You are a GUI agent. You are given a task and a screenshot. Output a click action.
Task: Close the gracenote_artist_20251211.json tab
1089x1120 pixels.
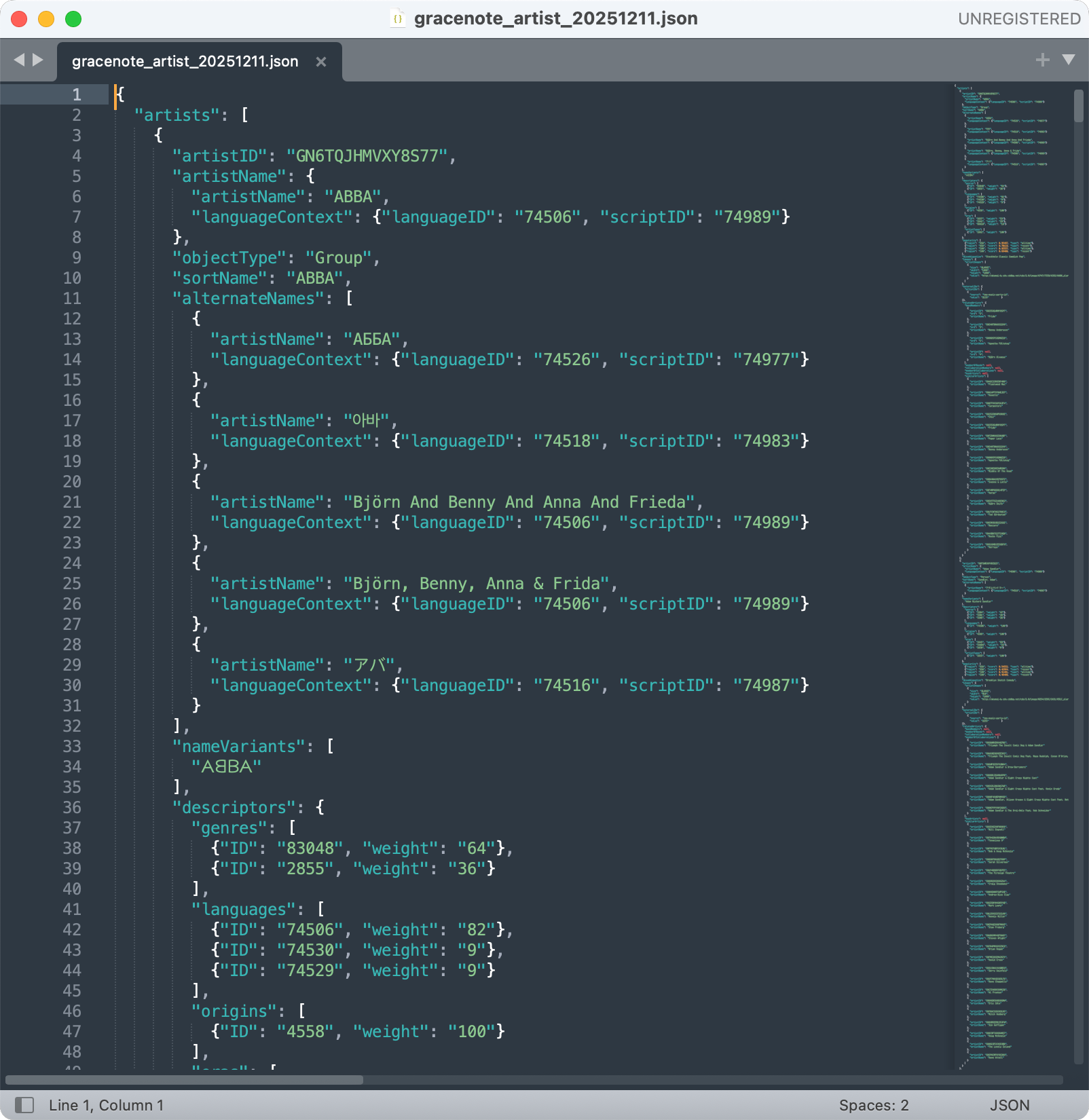coord(321,62)
